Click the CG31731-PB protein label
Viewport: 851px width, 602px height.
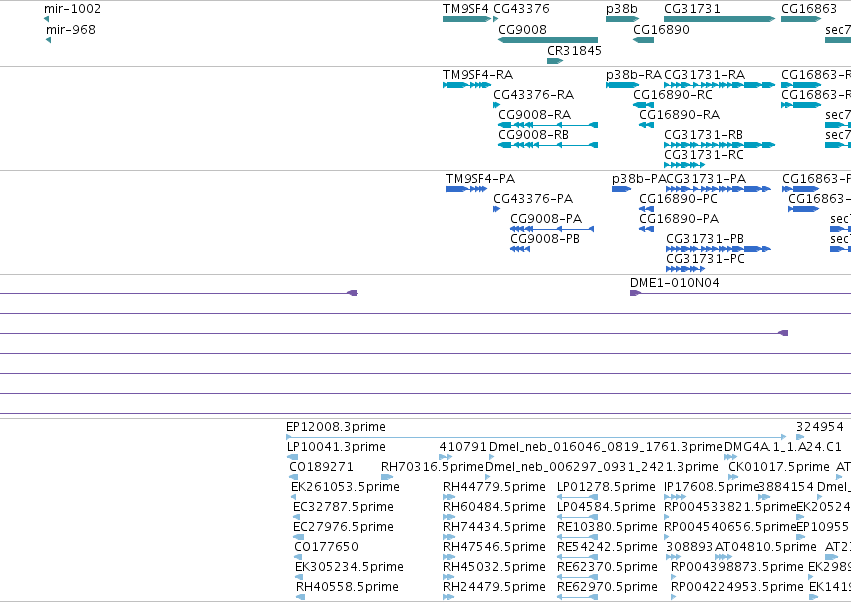pos(705,239)
